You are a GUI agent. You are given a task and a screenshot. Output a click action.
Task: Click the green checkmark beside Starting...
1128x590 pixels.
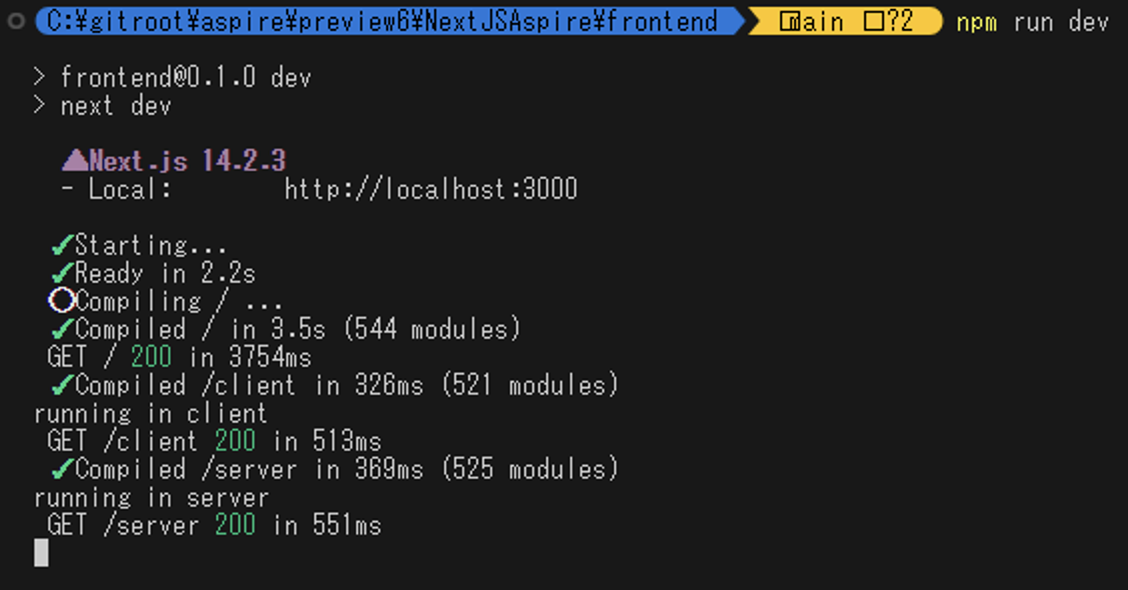pos(62,246)
